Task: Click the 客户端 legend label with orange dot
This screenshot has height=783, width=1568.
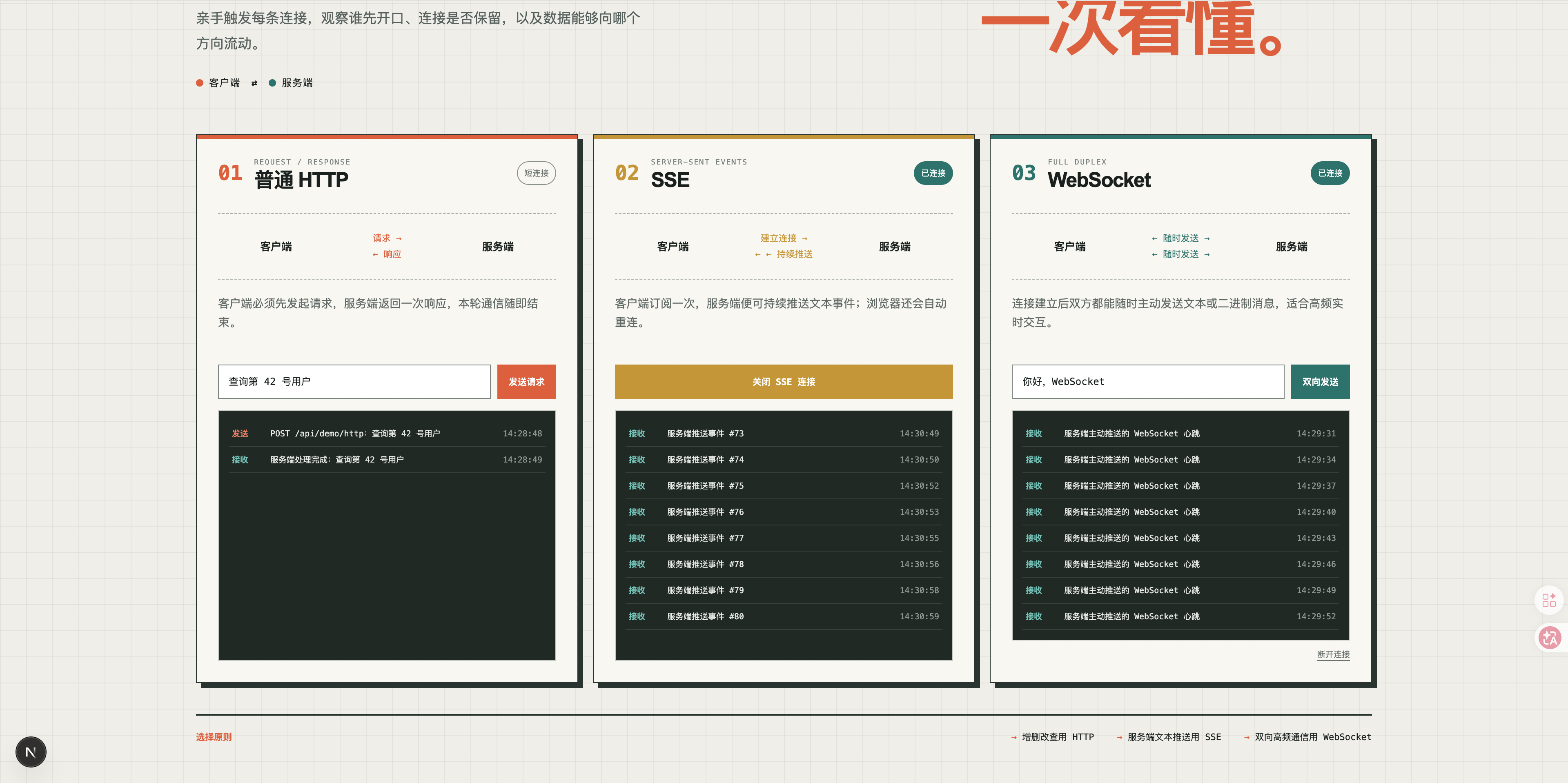Action: [224, 83]
